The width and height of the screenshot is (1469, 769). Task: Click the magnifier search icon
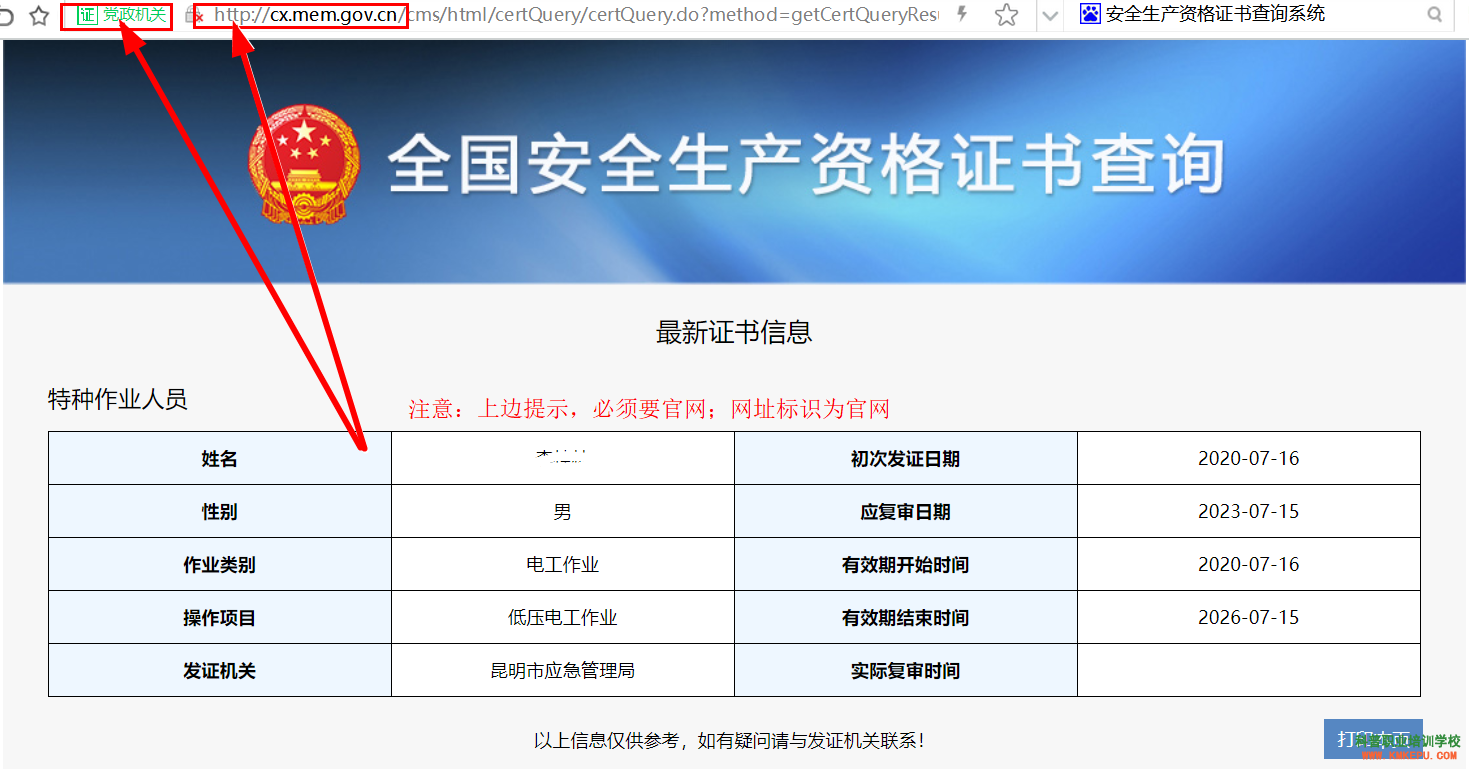[1435, 14]
